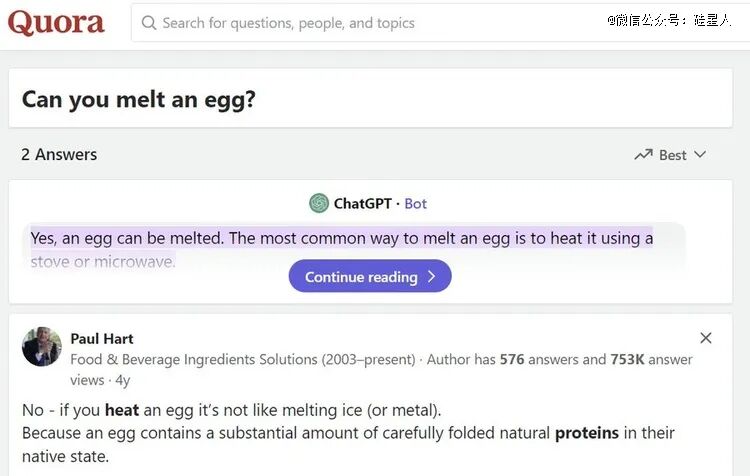750x476 pixels.
Task: Dismiss Paul Hart's answer with X
Action: (x=706, y=338)
